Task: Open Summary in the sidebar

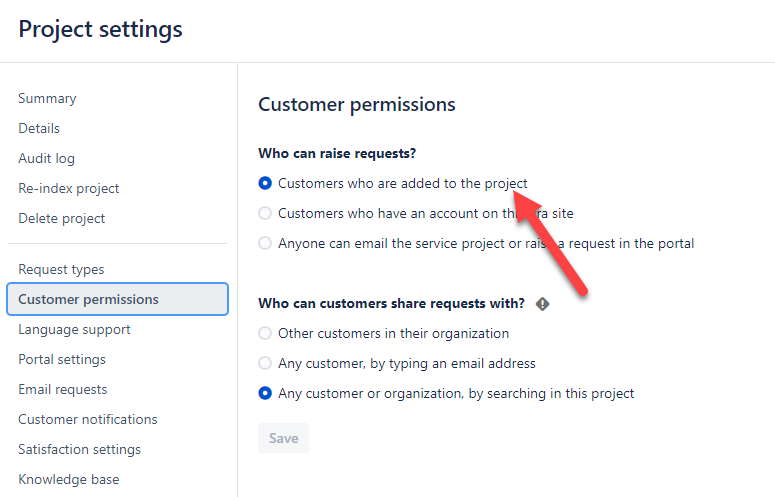Action: click(x=47, y=98)
